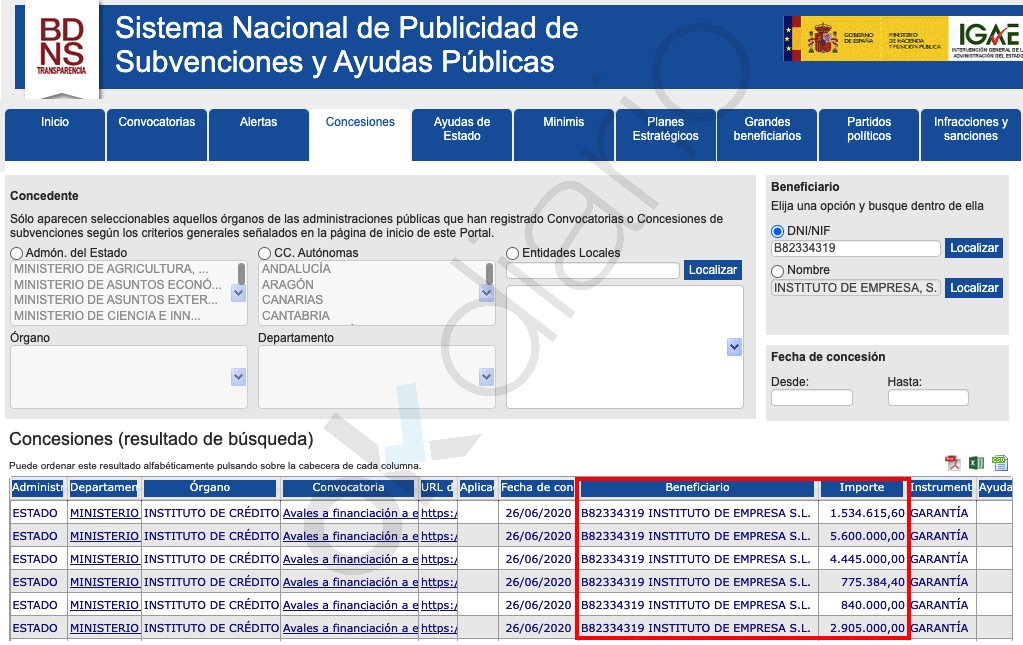Open the Planes Estratégicos tab
Image resolution: width=1023 pixels, height=645 pixels.
(665, 134)
